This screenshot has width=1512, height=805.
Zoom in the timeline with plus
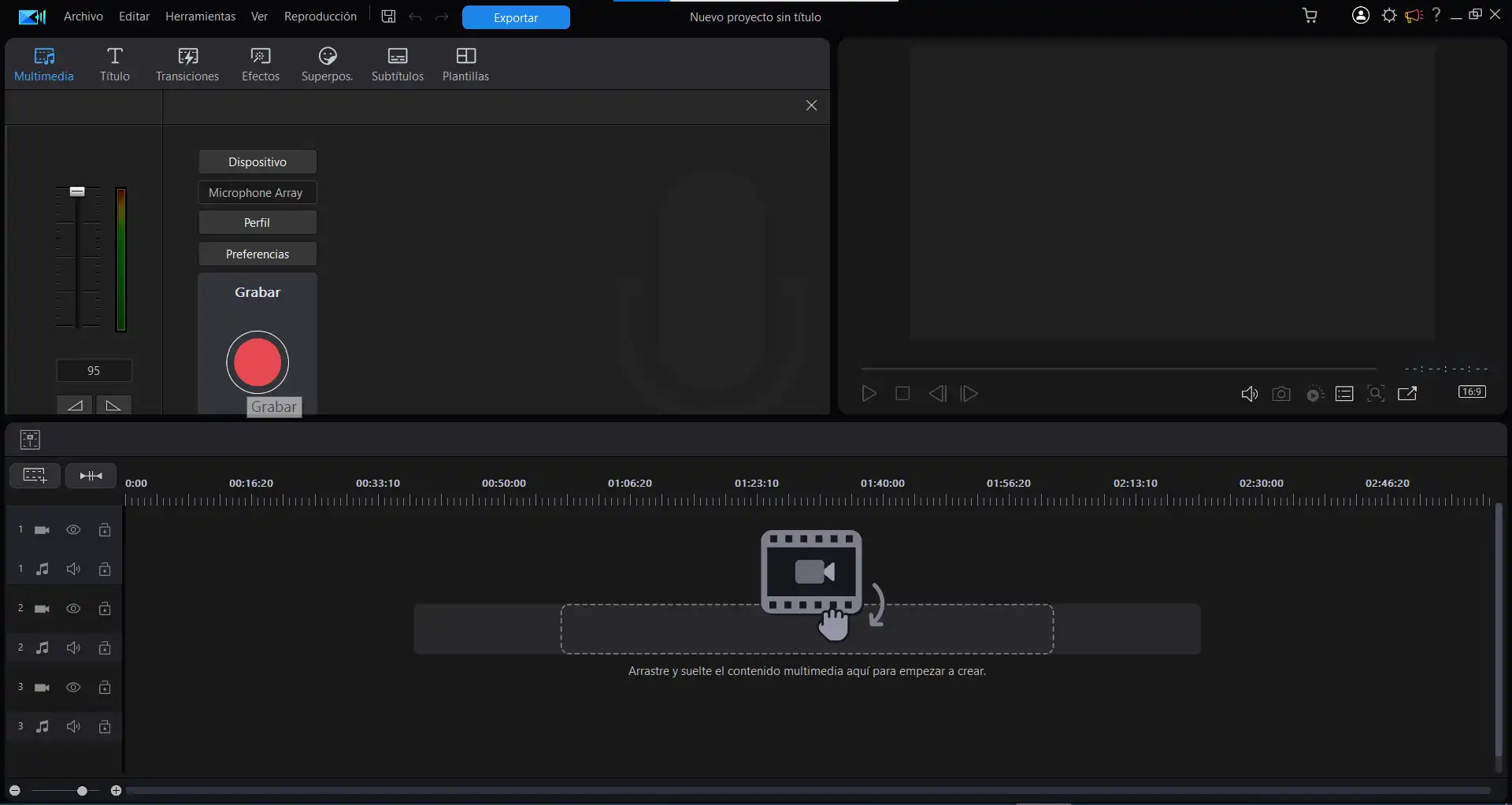116,790
